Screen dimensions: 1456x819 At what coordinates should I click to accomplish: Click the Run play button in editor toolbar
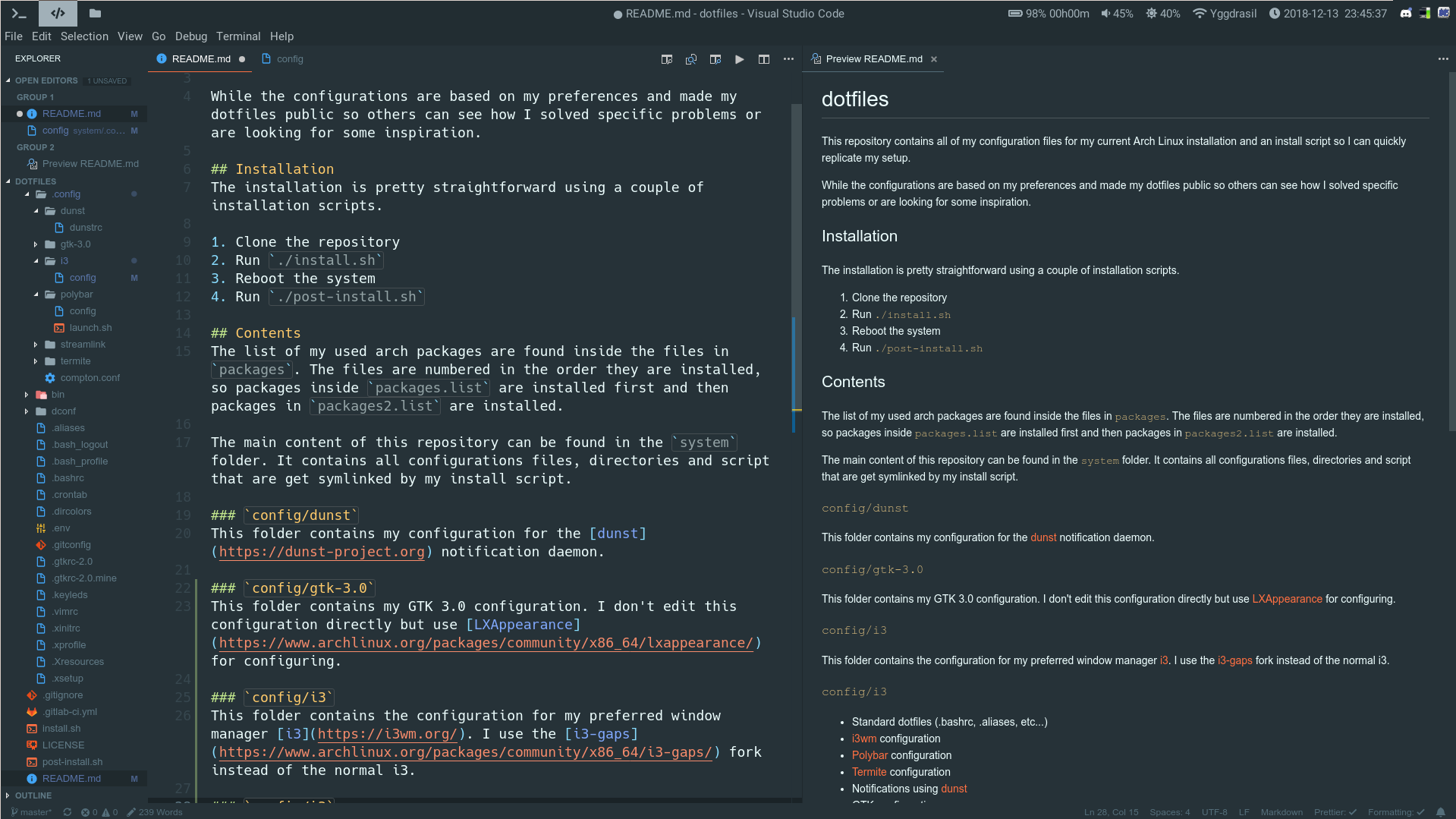(740, 59)
